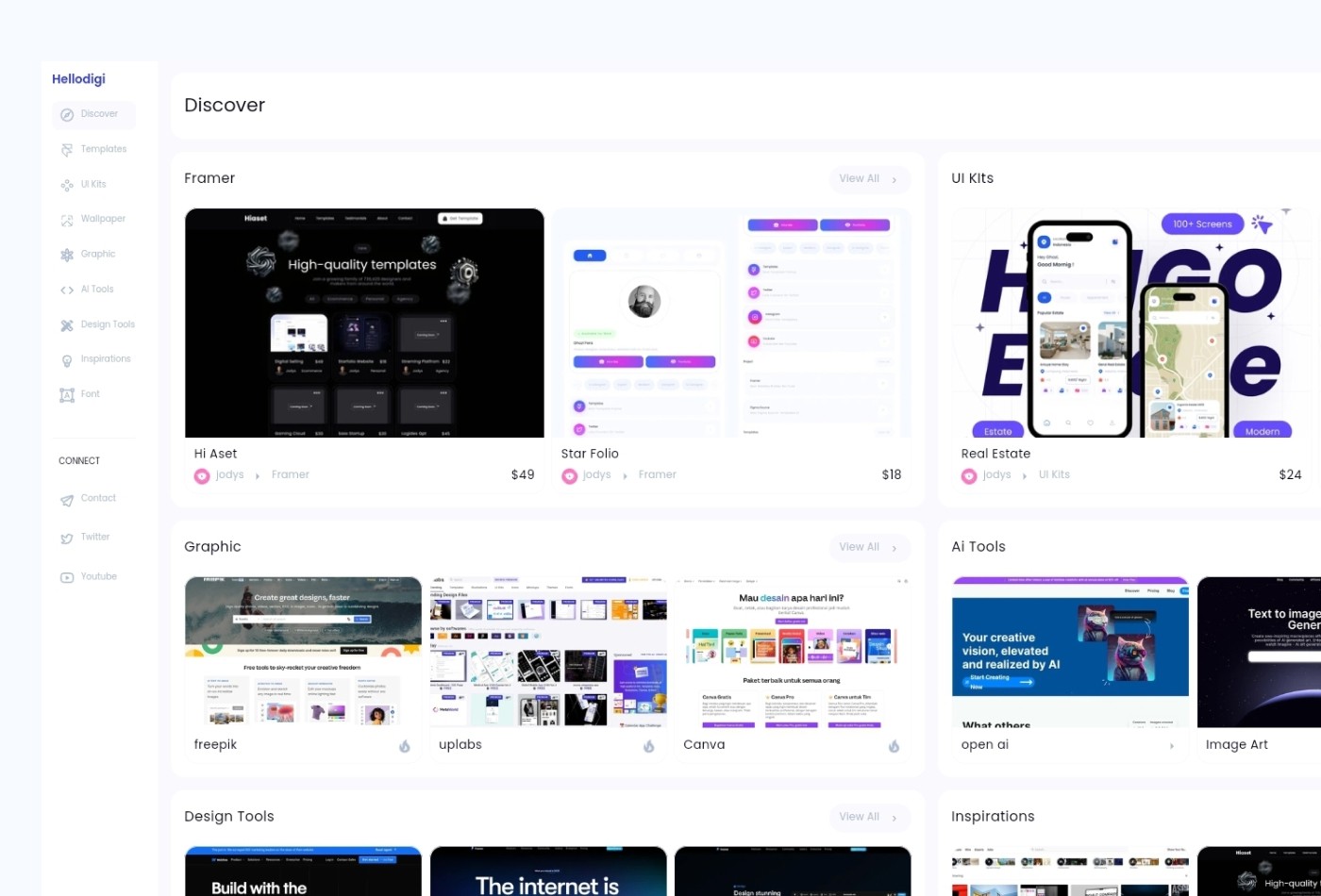Viewport: 1321px width, 896px height.
Task: Open AI Tools via its sidebar icon
Action: [66, 289]
